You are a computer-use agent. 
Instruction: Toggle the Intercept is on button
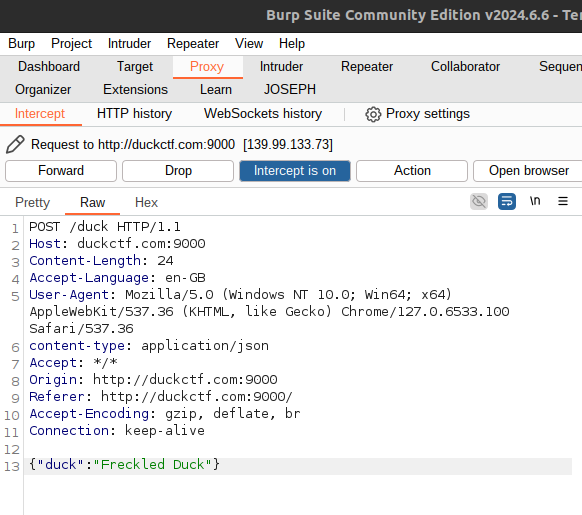click(x=295, y=171)
